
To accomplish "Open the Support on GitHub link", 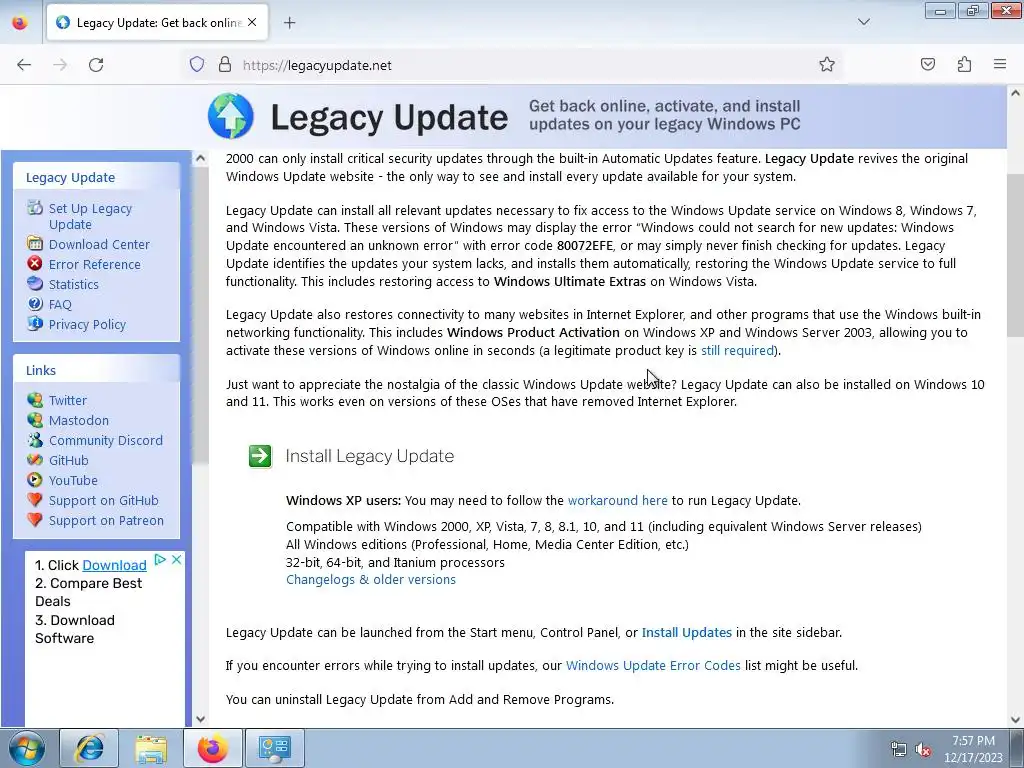I will pos(104,501).
